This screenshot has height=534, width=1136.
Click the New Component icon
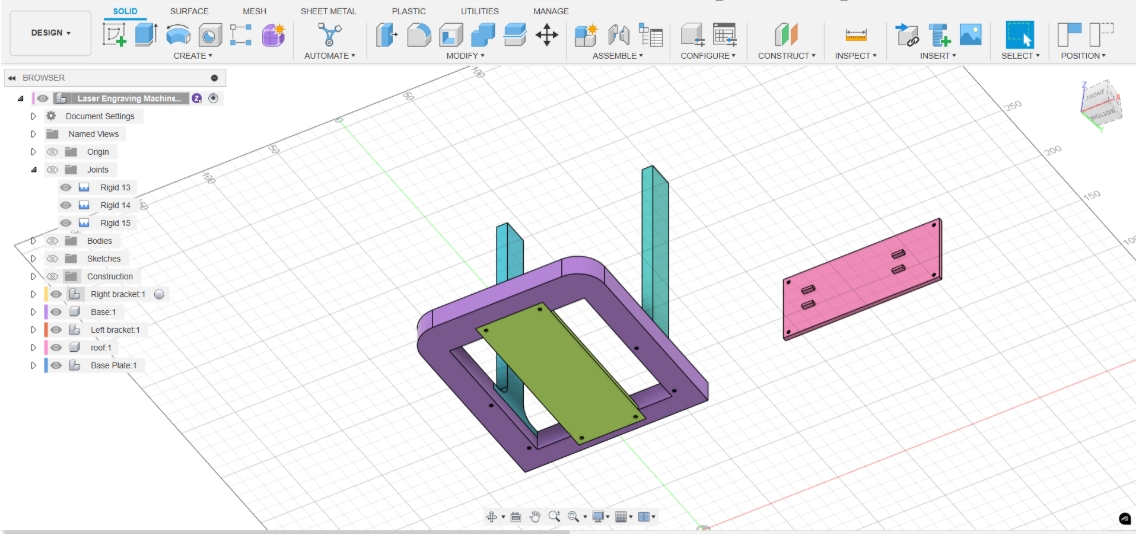pos(585,35)
